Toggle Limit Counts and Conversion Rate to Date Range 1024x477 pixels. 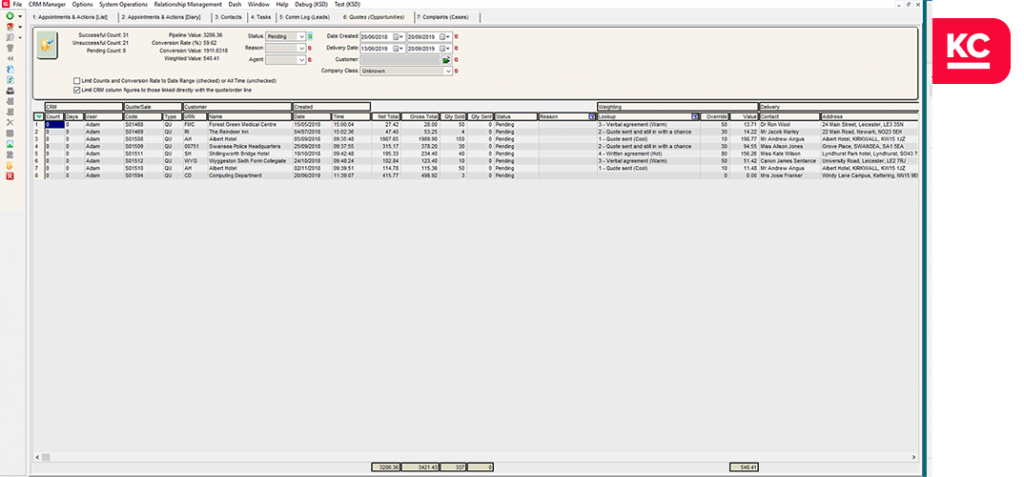[x=77, y=81]
